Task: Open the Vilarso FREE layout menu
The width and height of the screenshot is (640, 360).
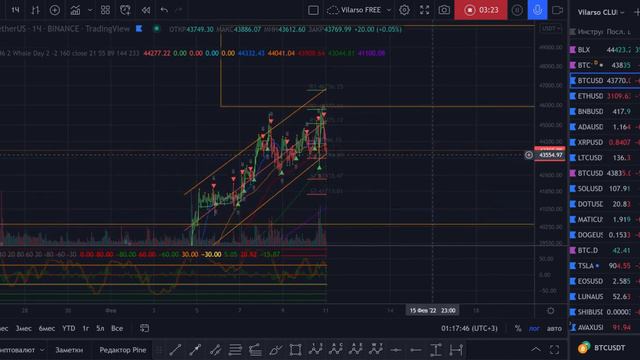Action: point(359,10)
